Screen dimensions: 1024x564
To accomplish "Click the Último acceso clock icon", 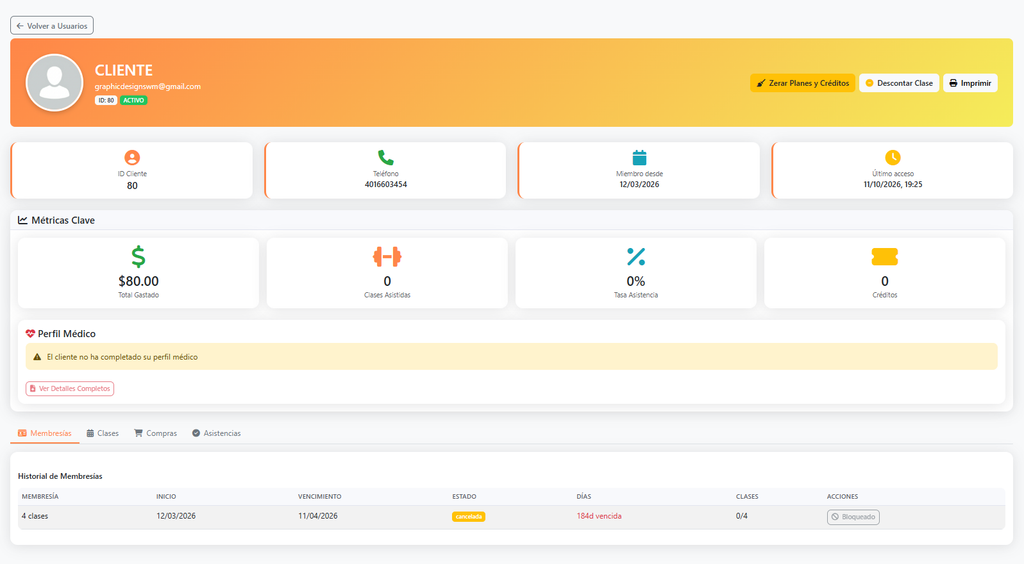I will pyautogui.click(x=893, y=157).
